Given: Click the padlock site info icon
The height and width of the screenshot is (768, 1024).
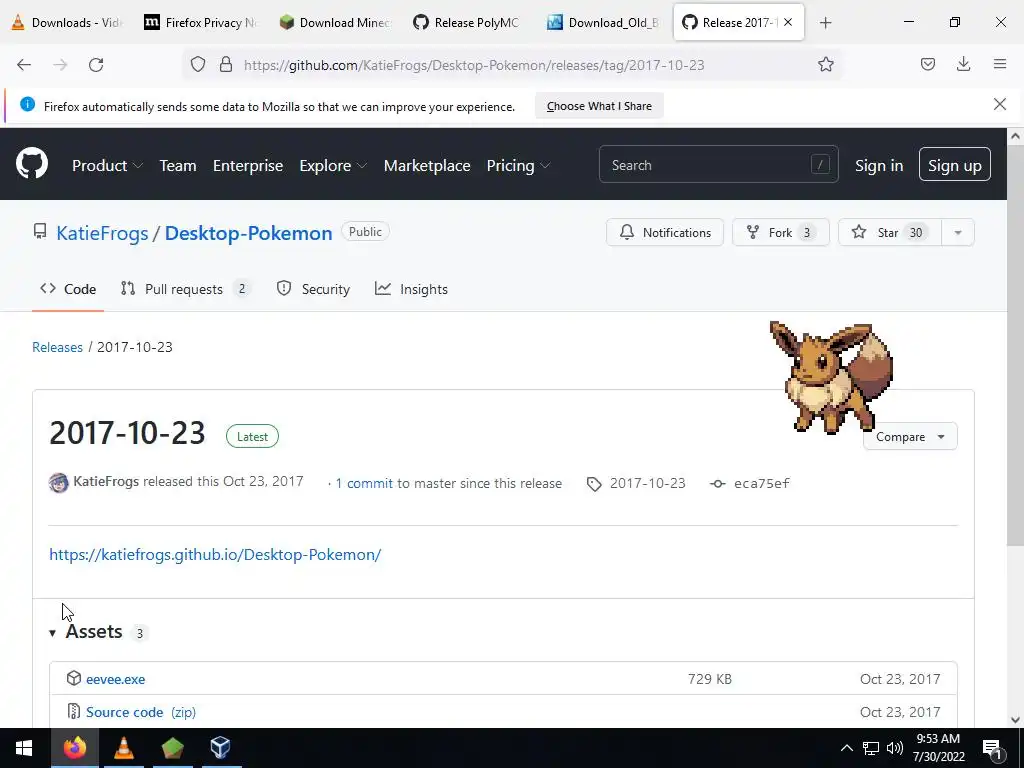Looking at the screenshot, I should click(x=226, y=64).
